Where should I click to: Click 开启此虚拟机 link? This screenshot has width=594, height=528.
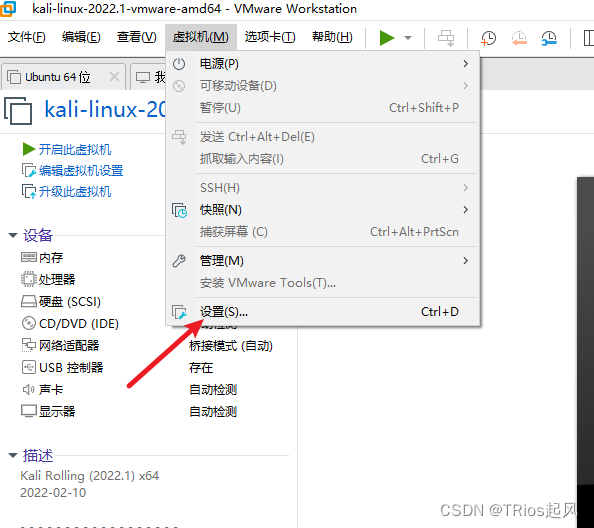point(75,150)
